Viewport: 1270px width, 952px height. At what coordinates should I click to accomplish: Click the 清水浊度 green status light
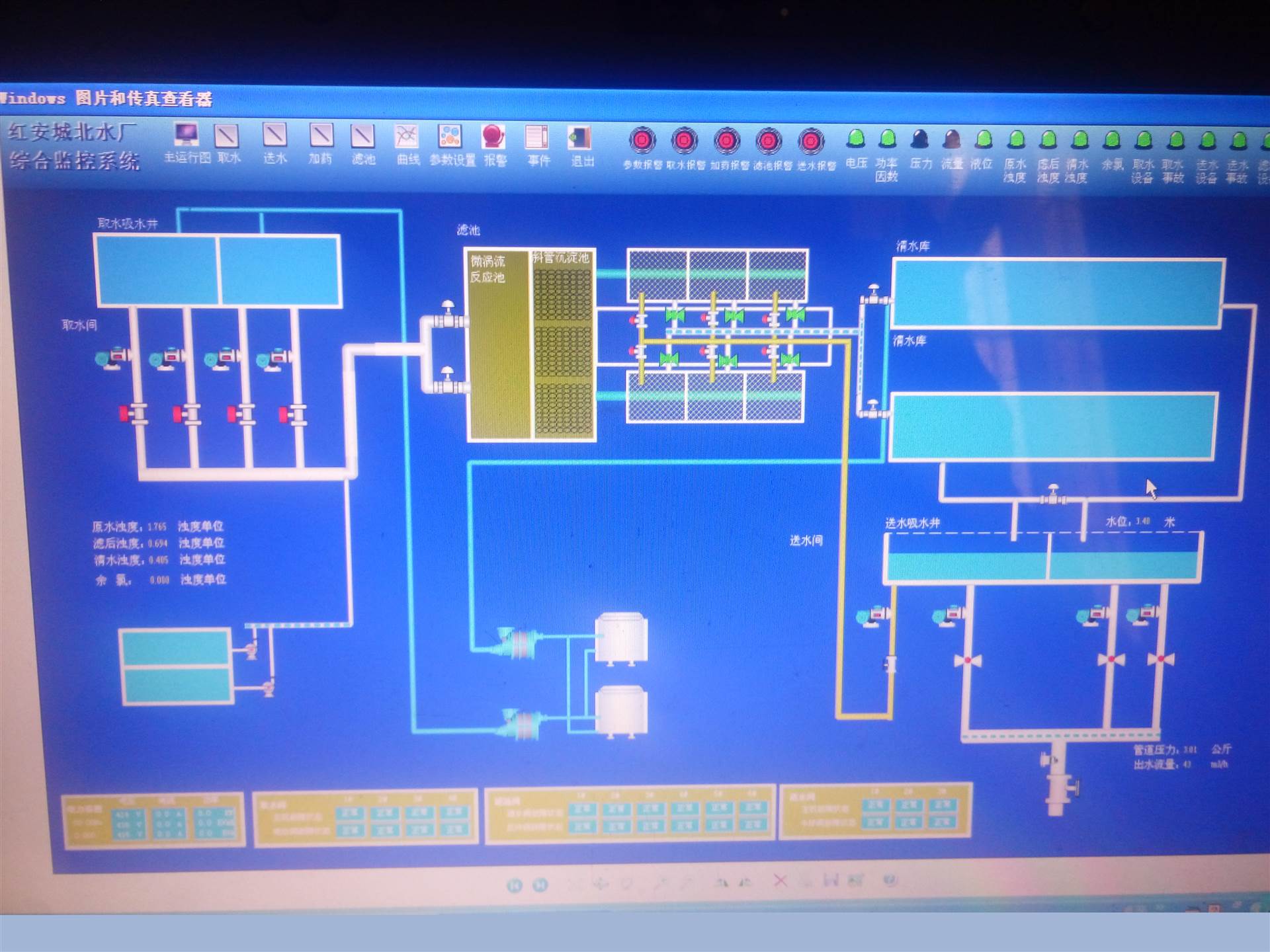(x=1079, y=139)
